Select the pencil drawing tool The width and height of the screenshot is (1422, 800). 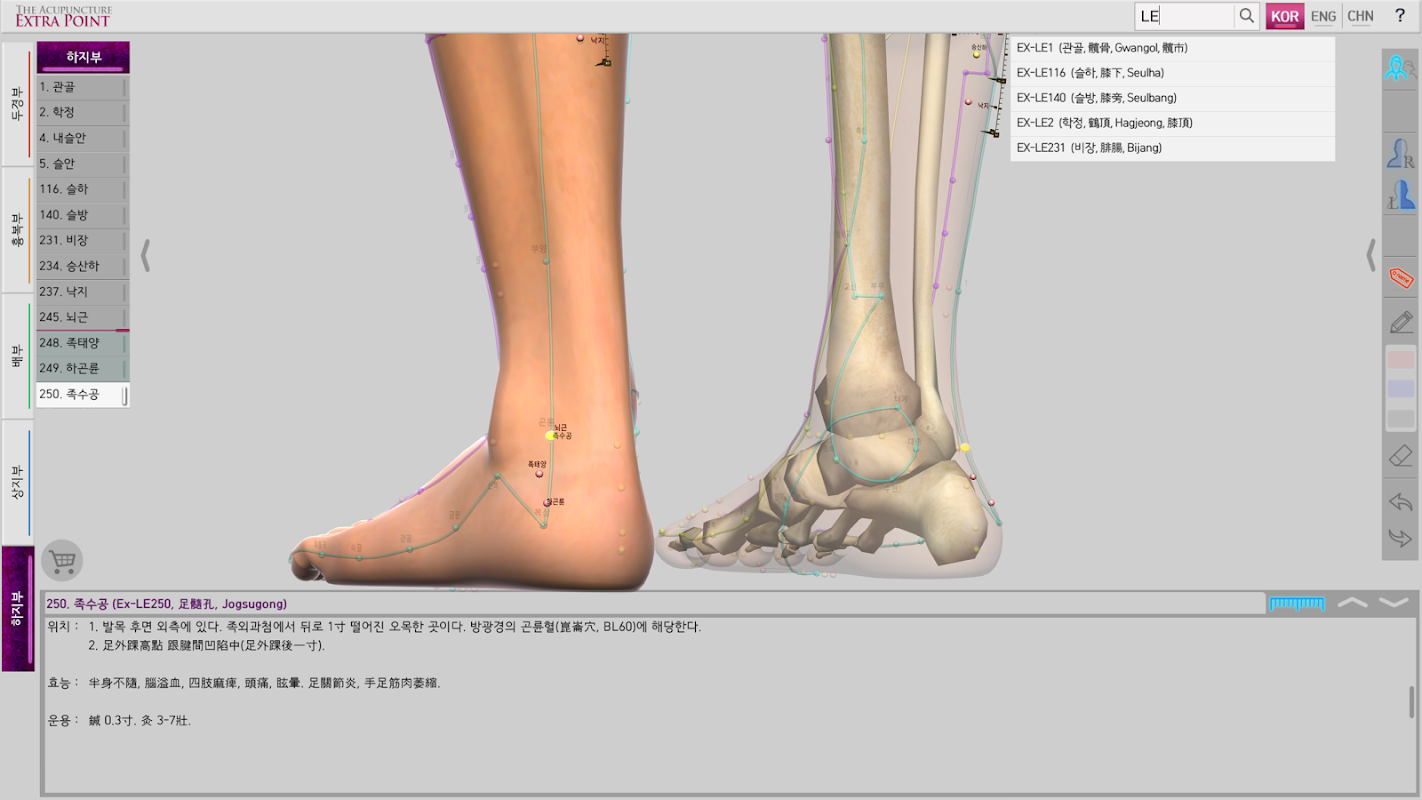click(1401, 322)
